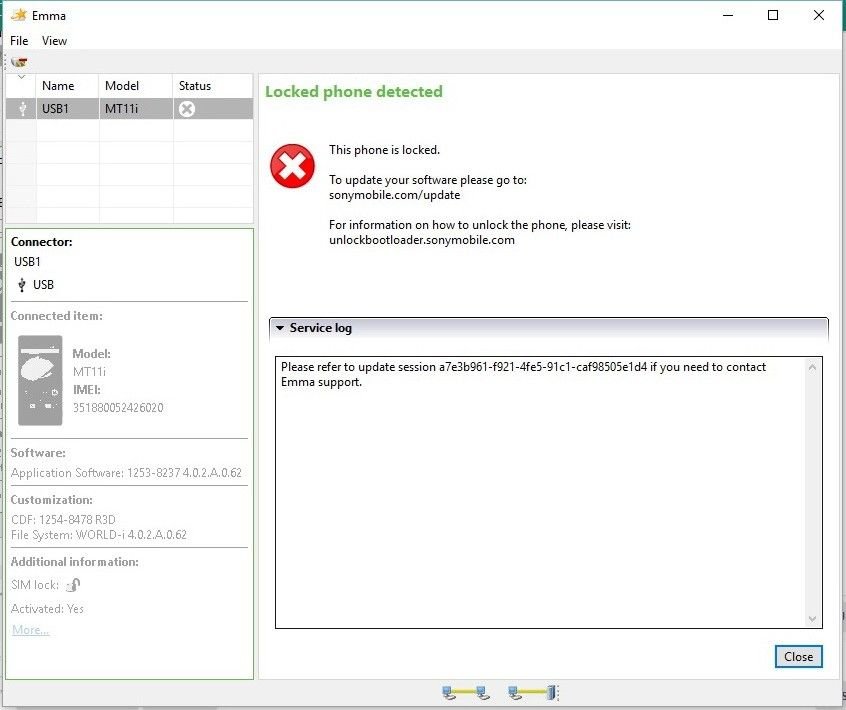Open the File menu

19,40
